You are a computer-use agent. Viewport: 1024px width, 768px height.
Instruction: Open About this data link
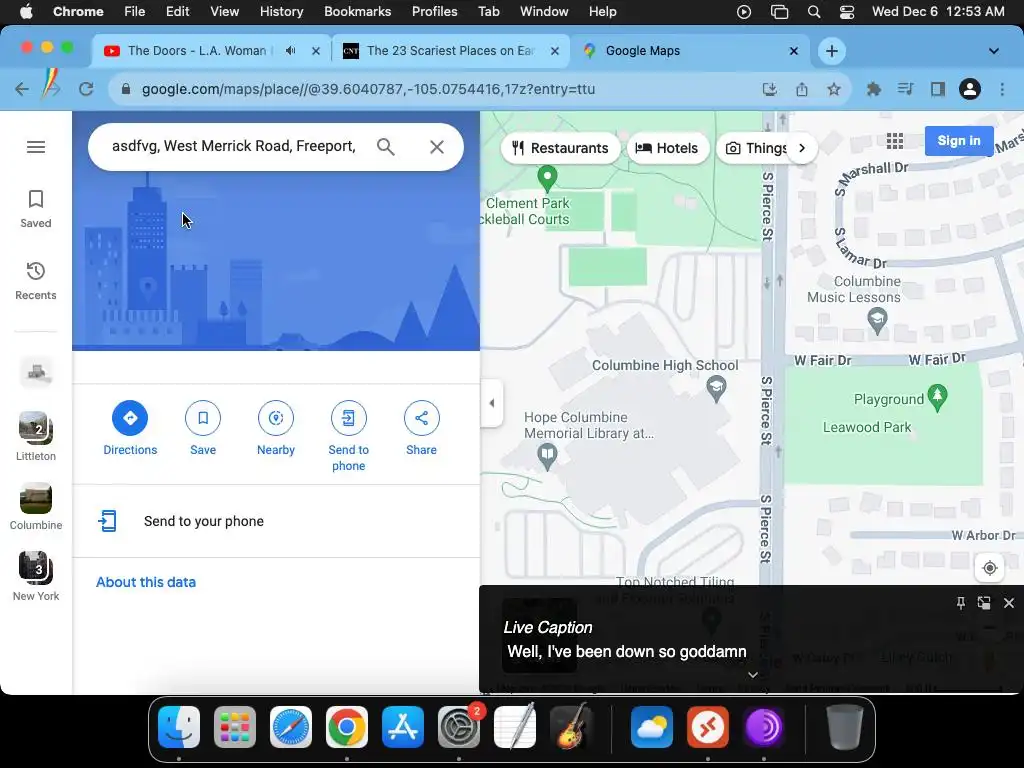[146, 582]
